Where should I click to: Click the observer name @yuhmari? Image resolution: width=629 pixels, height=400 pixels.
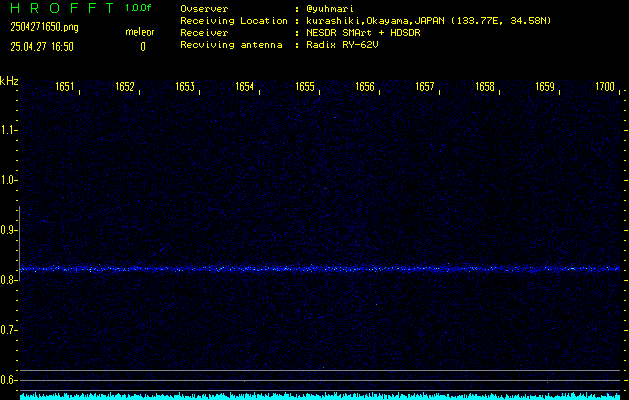click(330, 9)
